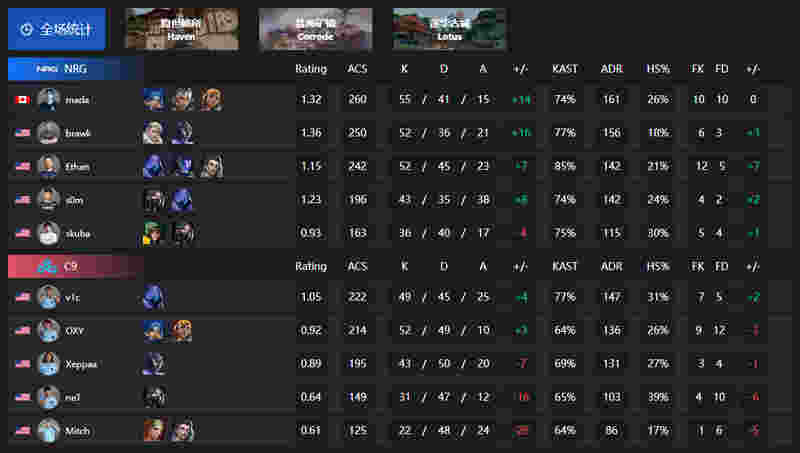800x453 pixels.
Task: Click the C9 cloud logo icon
Action: 47,266
